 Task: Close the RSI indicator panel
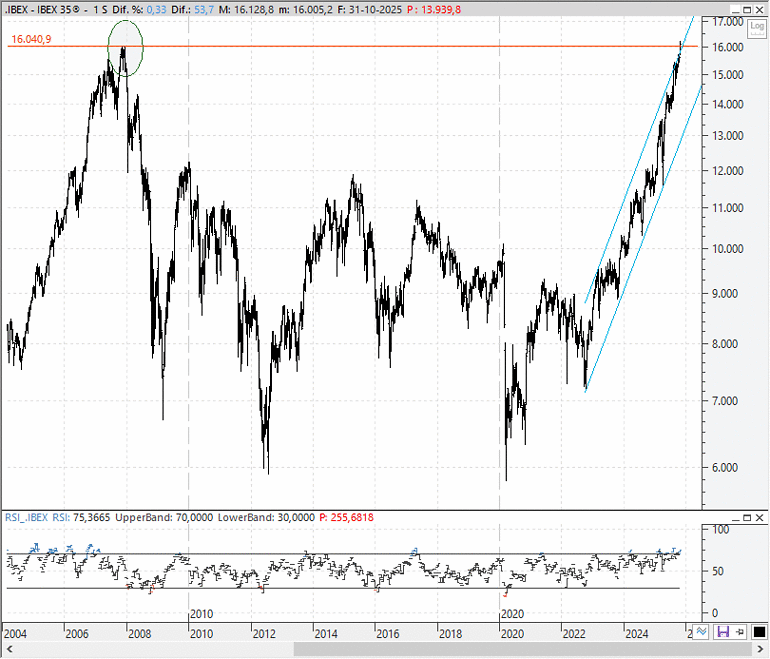759,518
